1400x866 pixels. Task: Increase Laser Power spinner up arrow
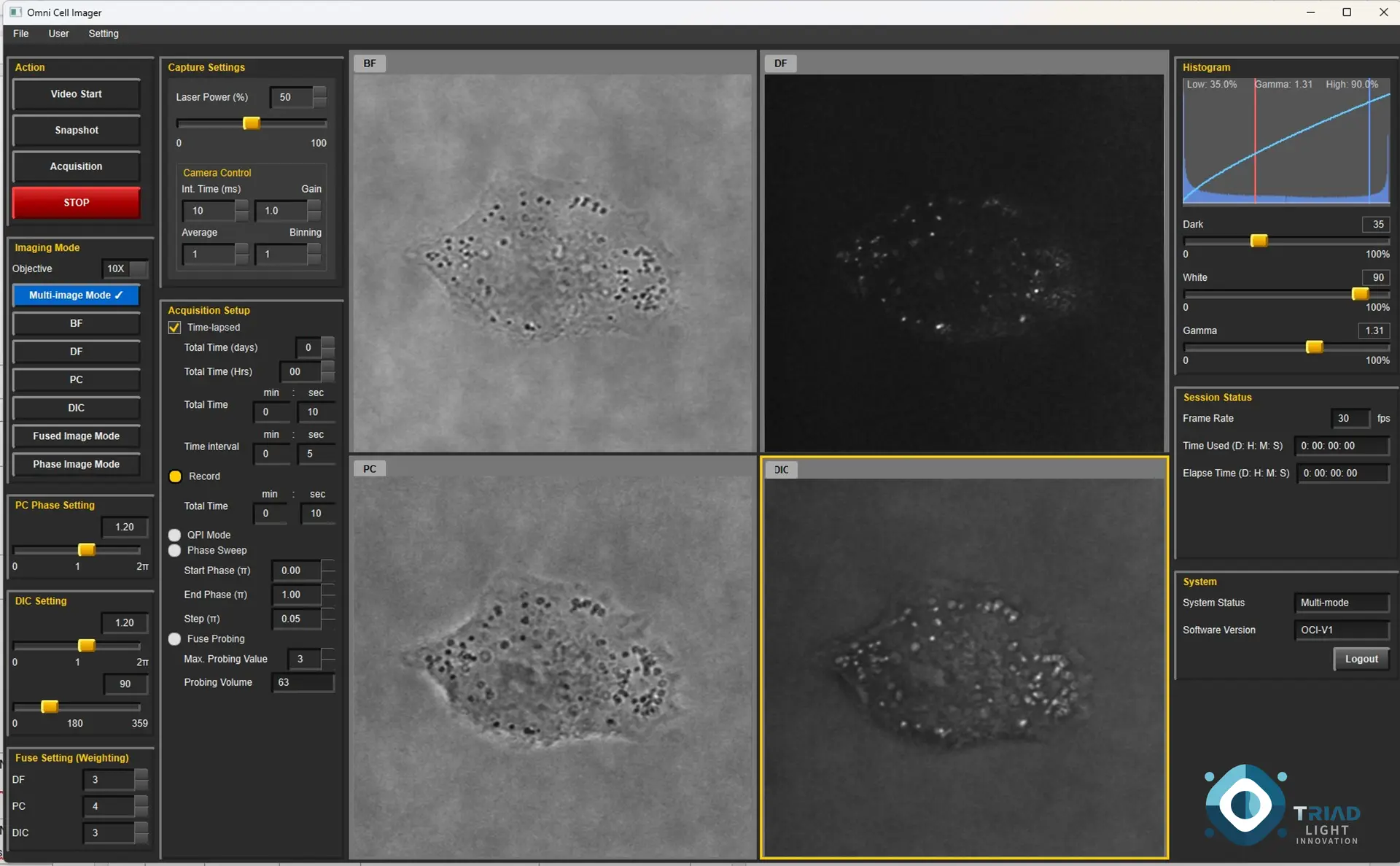[319, 92]
